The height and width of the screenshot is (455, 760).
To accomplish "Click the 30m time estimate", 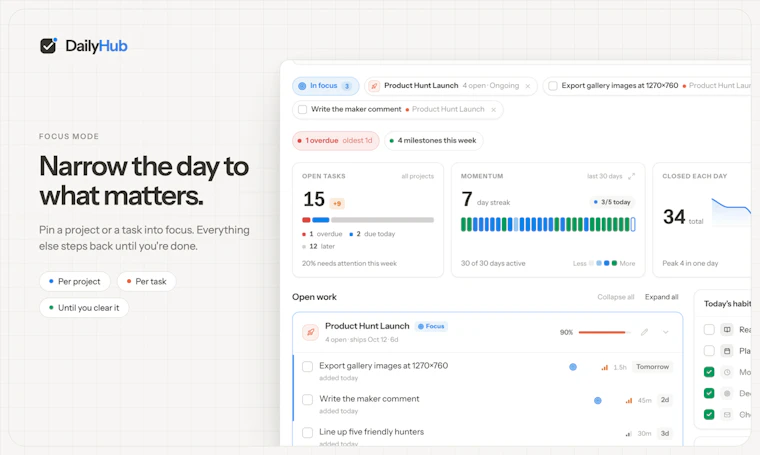I will pos(644,434).
